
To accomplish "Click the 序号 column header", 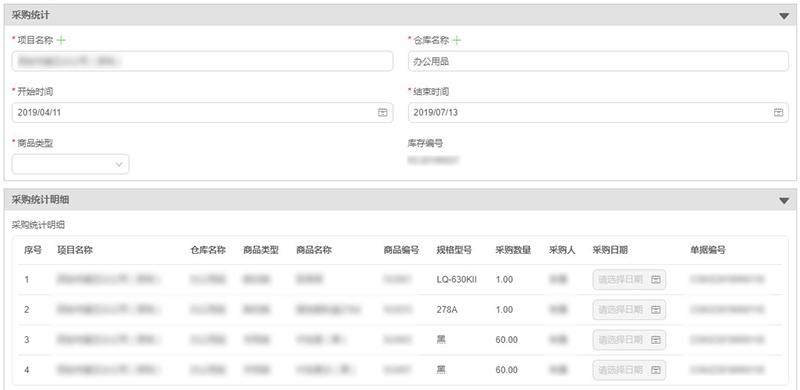I will (x=33, y=250).
